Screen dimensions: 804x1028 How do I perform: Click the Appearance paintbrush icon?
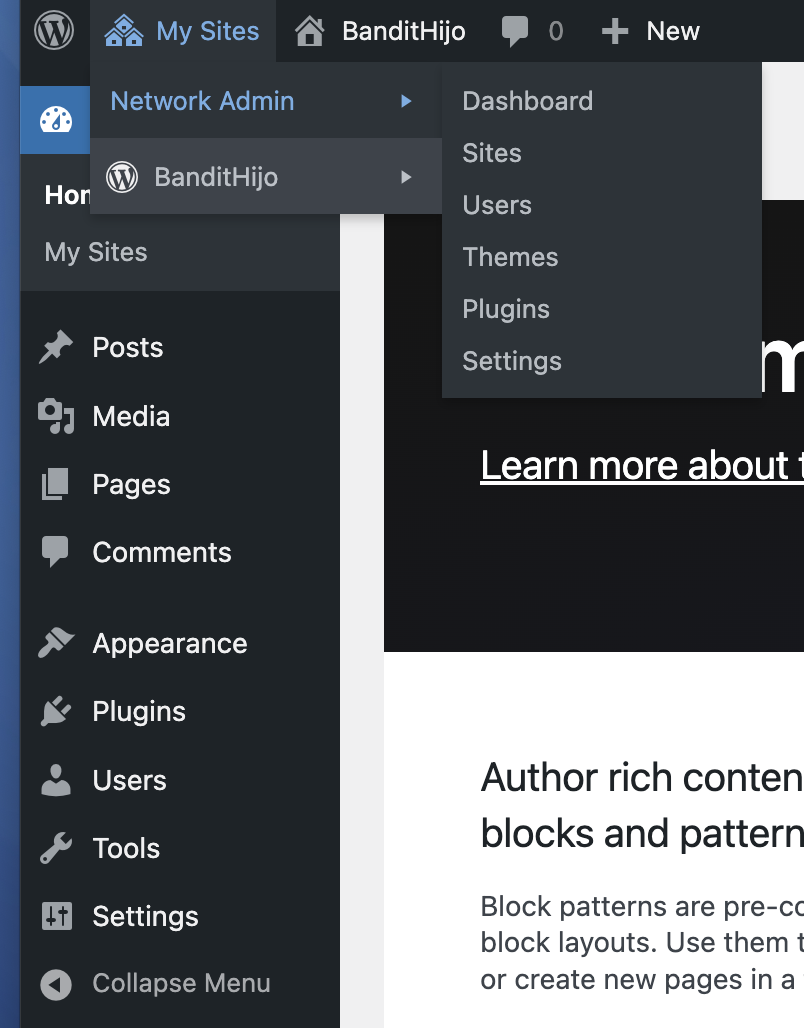(x=56, y=643)
